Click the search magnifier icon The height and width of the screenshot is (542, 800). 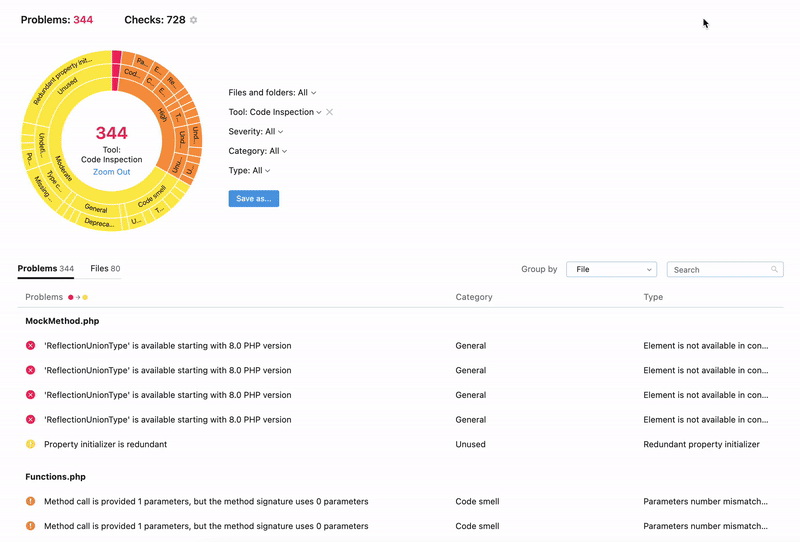click(x=774, y=270)
